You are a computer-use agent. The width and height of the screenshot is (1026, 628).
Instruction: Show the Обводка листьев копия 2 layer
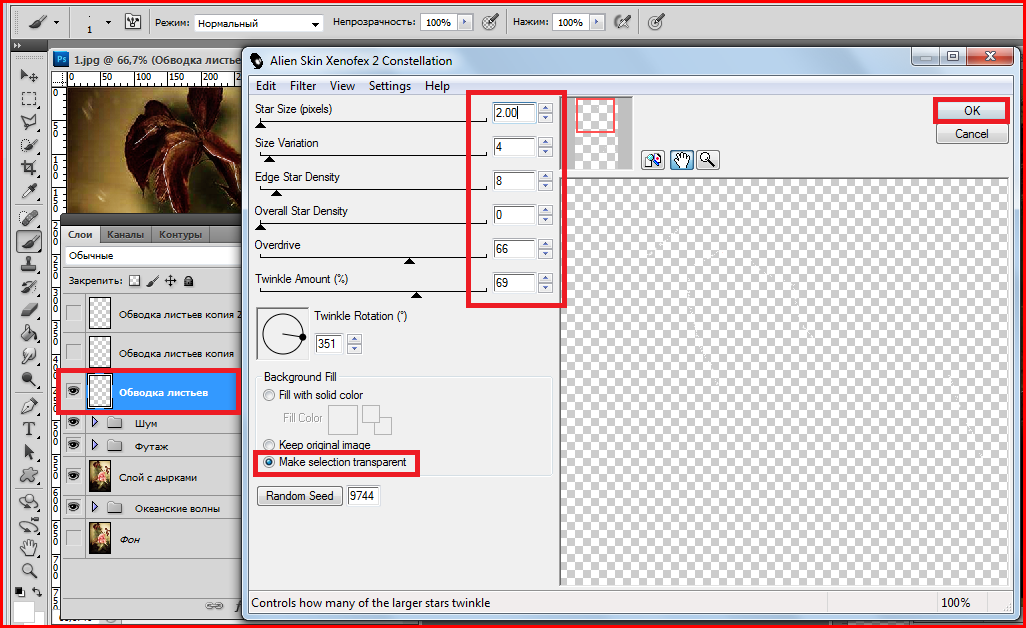coord(73,313)
